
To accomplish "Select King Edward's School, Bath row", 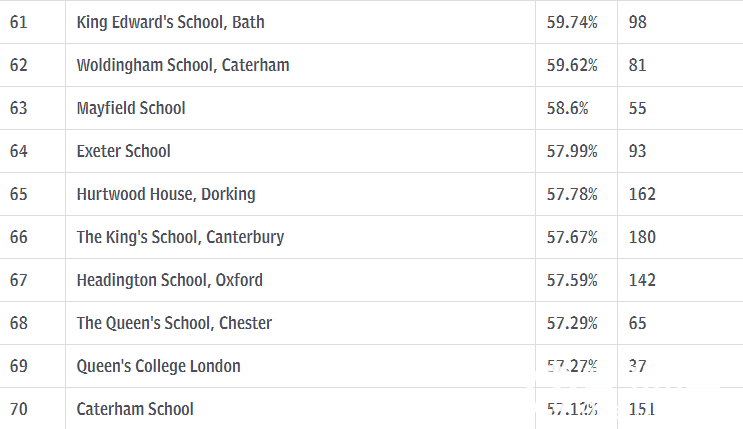I will tap(372, 22).
